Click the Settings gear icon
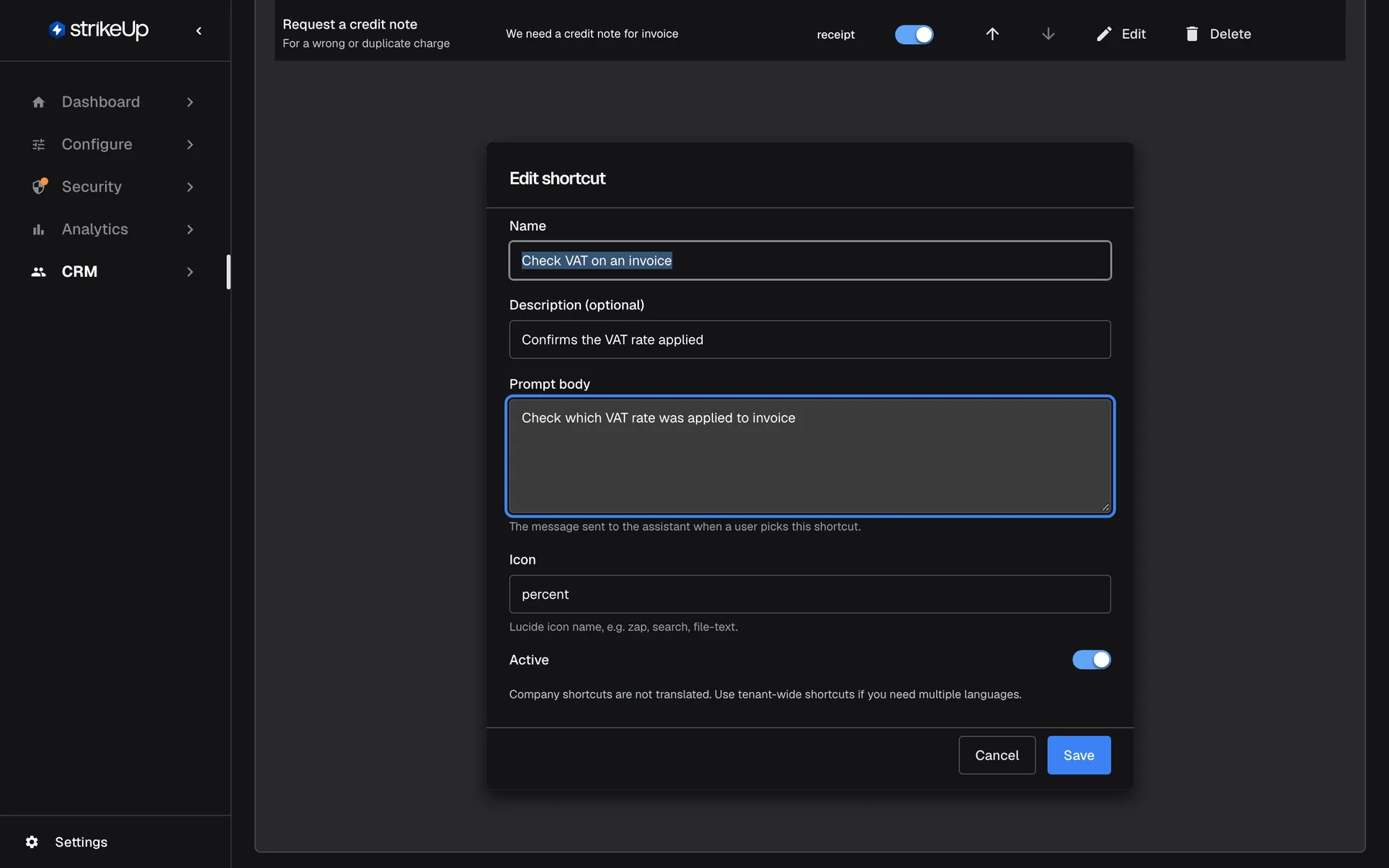 tap(32, 842)
